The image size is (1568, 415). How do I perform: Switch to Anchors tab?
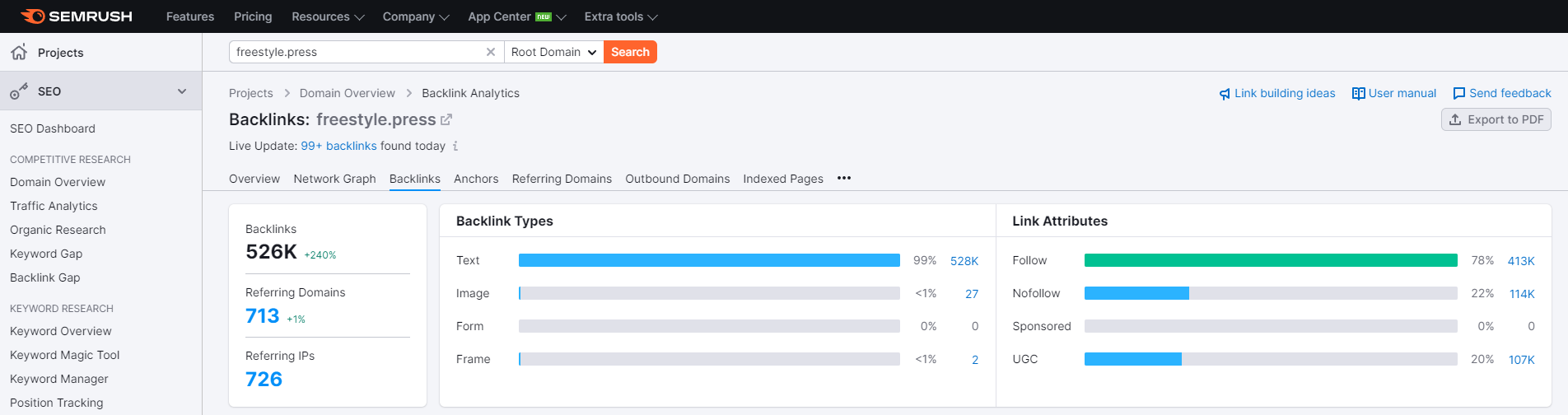(x=476, y=179)
